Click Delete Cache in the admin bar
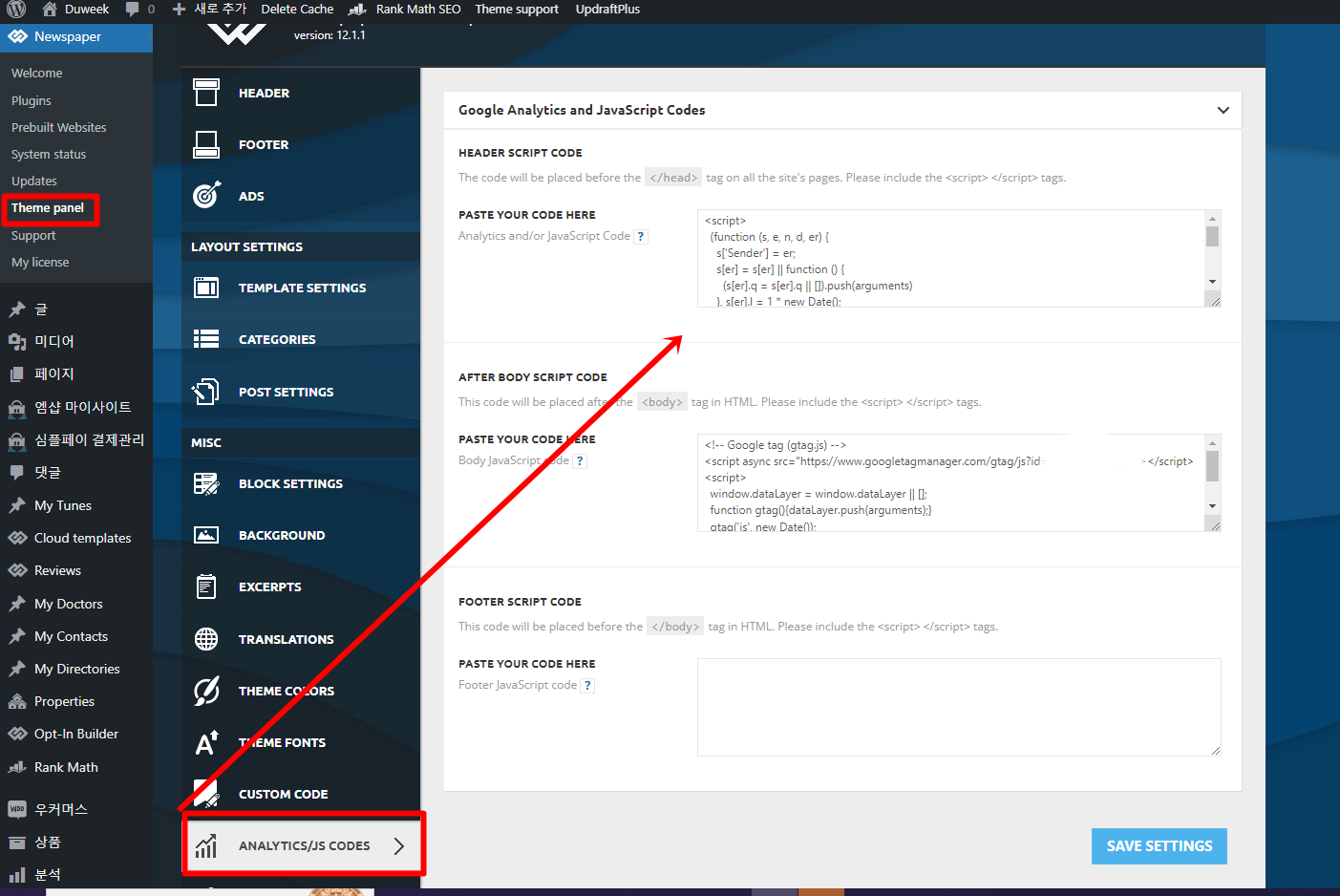The image size is (1340, 896). 297,10
